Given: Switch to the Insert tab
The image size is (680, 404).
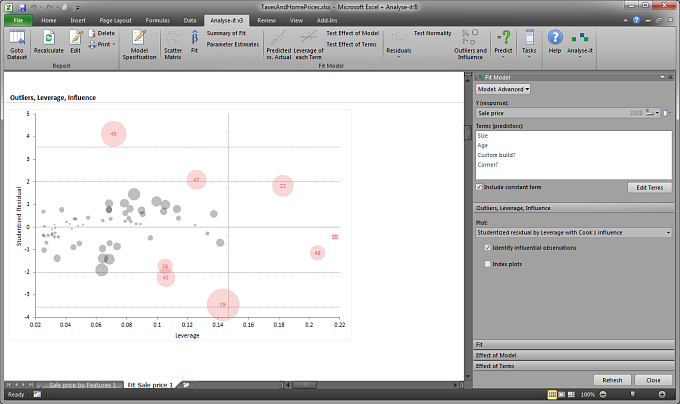Looking at the screenshot, I should [78, 20].
